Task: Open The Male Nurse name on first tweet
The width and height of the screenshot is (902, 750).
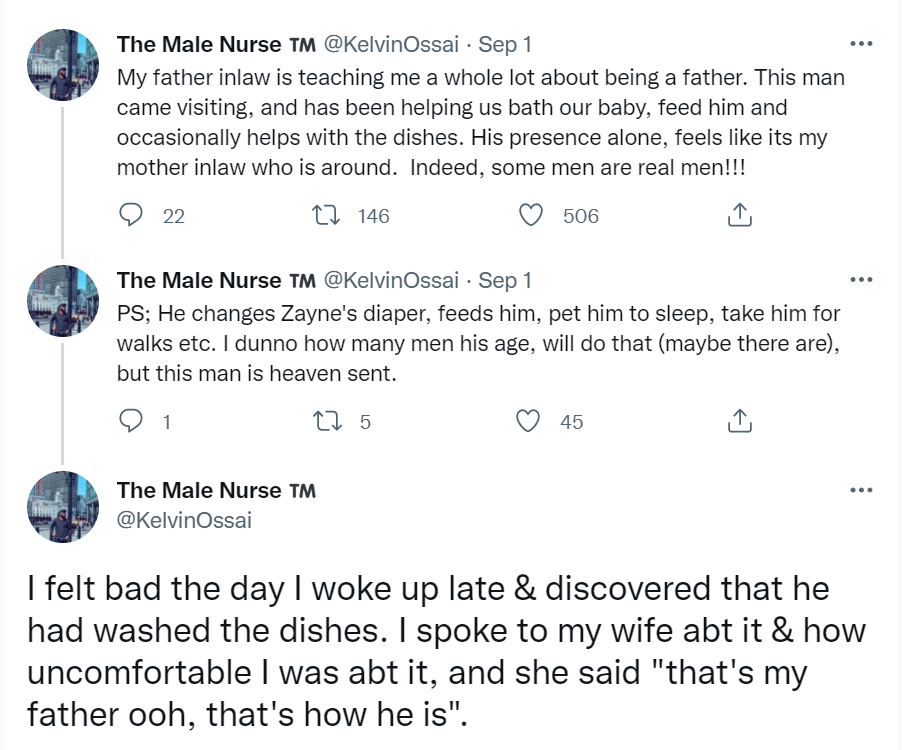Action: pos(199,44)
